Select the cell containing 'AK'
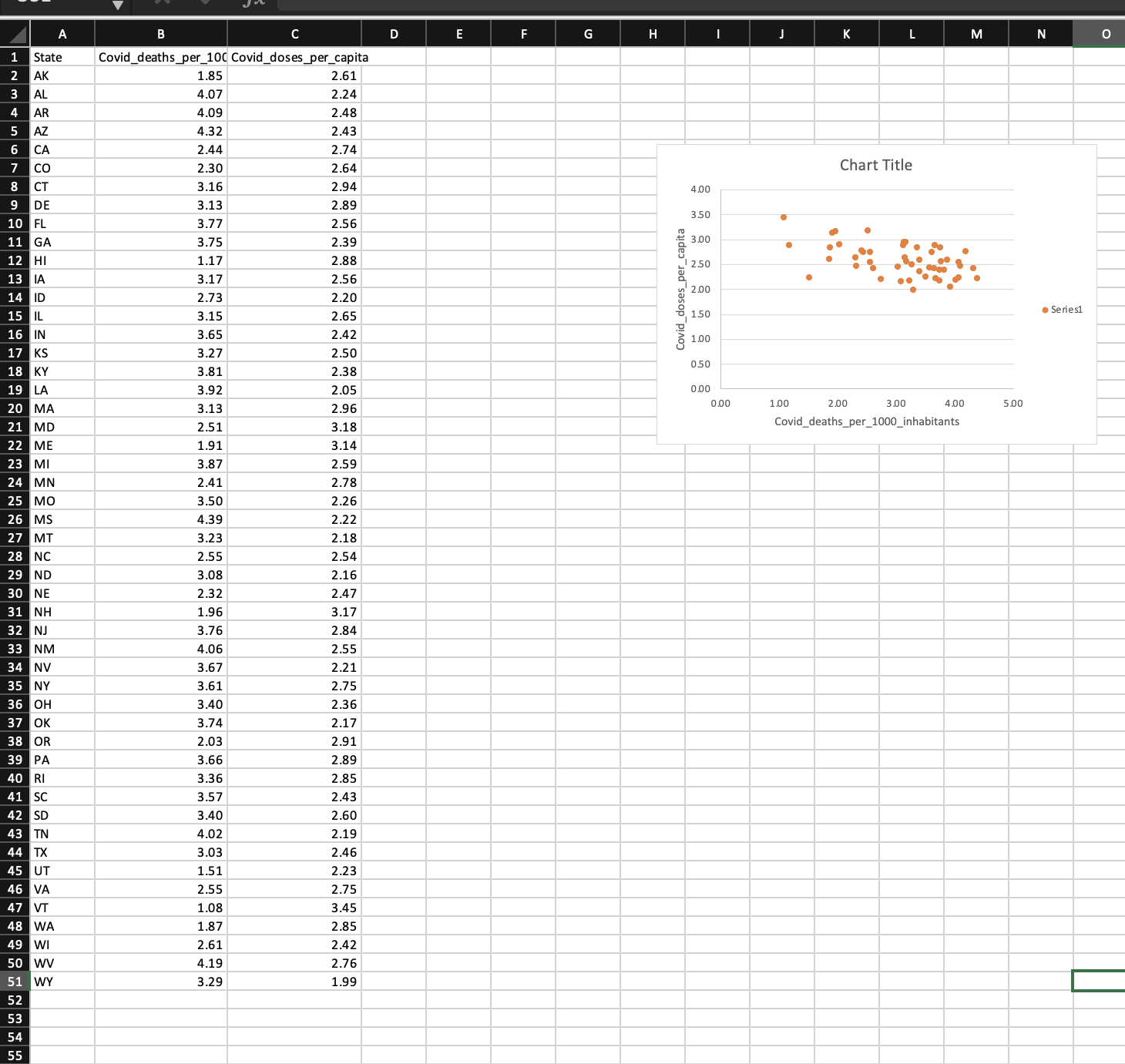This screenshot has height=1064, width=1125. (x=62, y=76)
